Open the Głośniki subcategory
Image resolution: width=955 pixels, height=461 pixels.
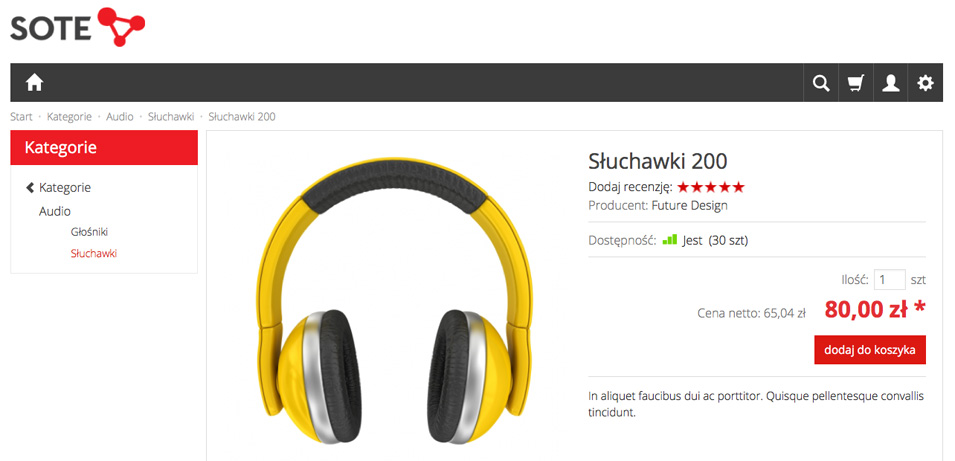click(x=89, y=232)
